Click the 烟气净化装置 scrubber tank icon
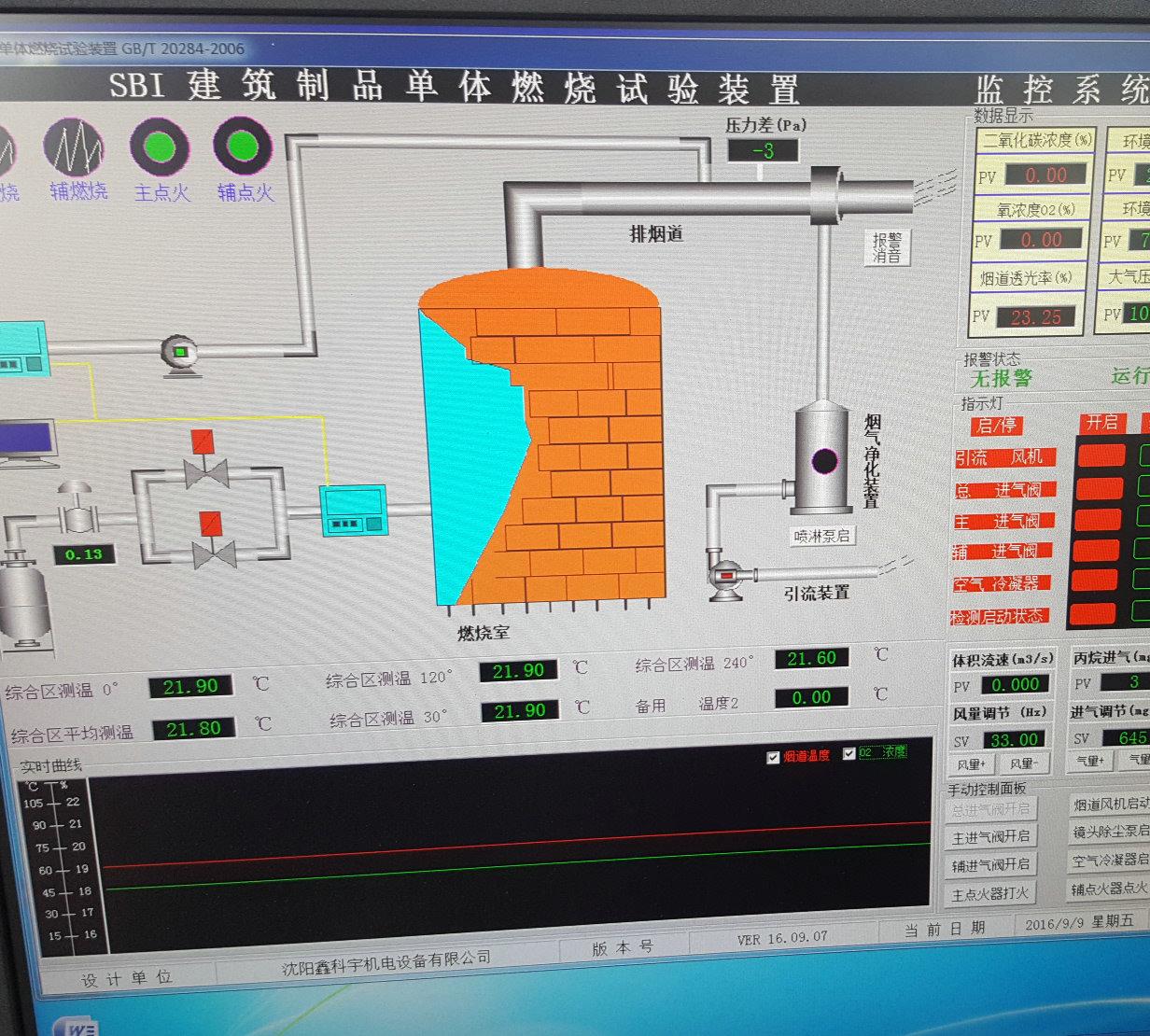This screenshot has width=1150, height=1036. [823, 459]
